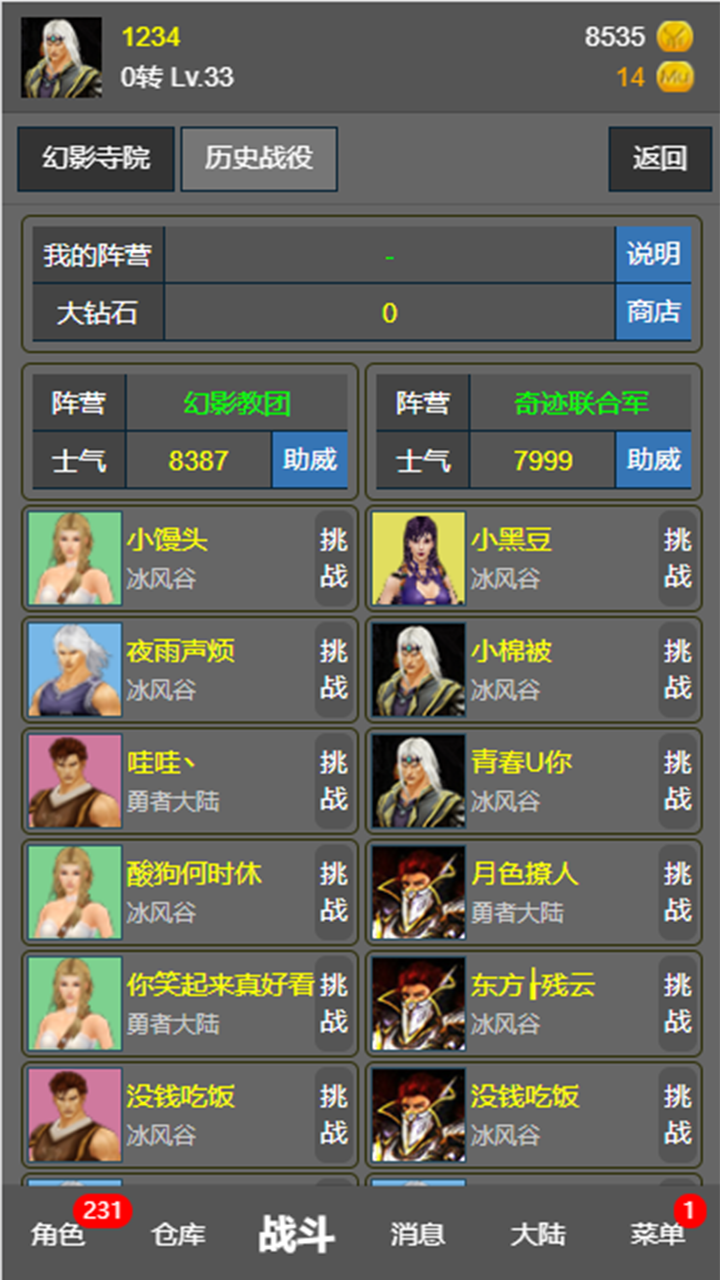The image size is (720, 1280).
Task: Click the gold coin currency icon
Action: tap(674, 37)
